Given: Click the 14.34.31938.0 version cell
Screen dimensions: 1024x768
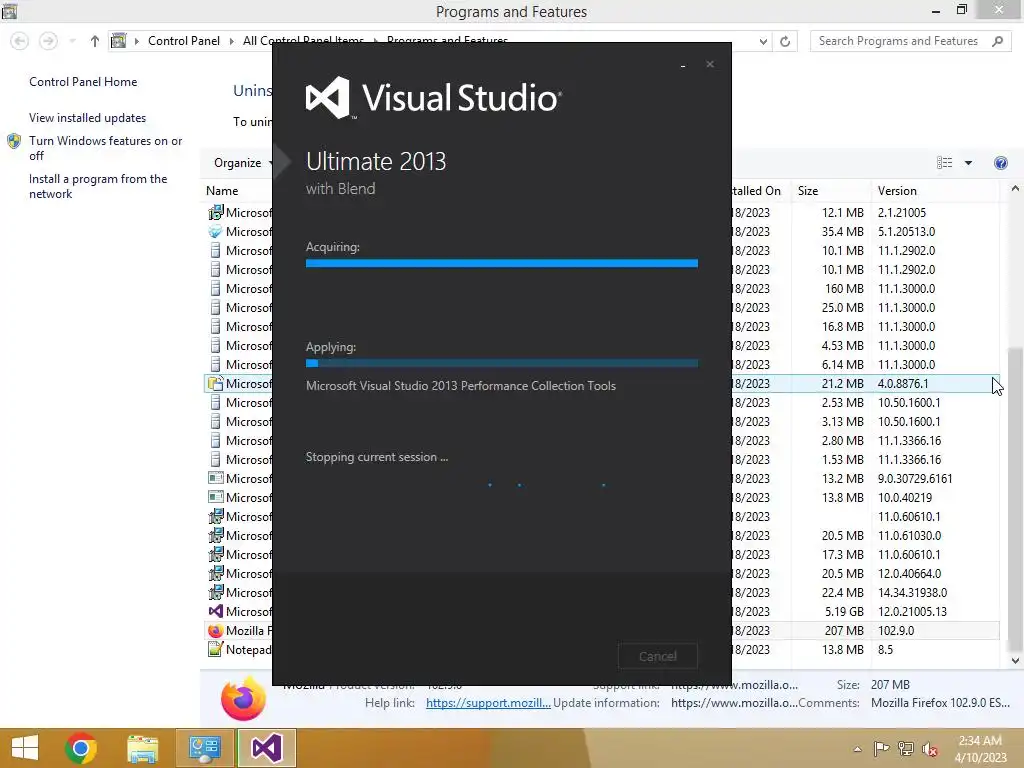Looking at the screenshot, I should pyautogui.click(x=912, y=592).
